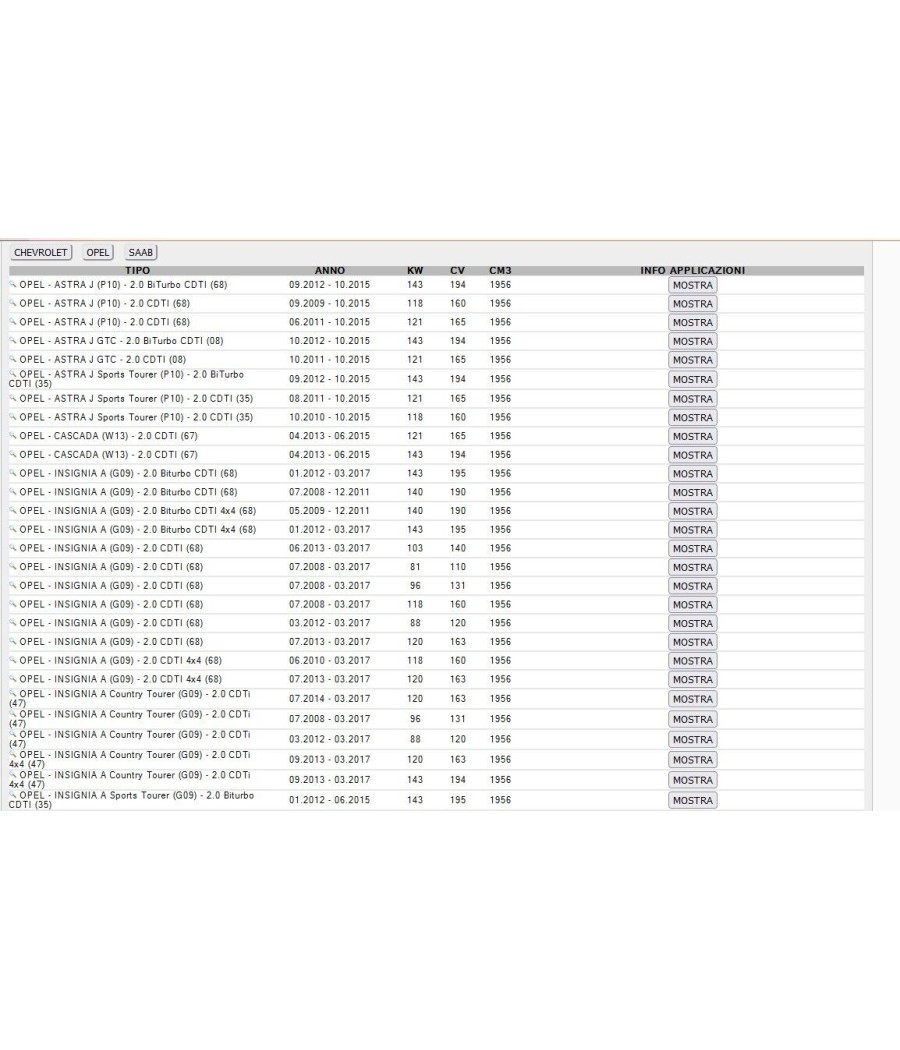
Task: Click magnifier for Insignia A CDTI 03.2012 88 kW (68)
Action: click(x=13, y=623)
